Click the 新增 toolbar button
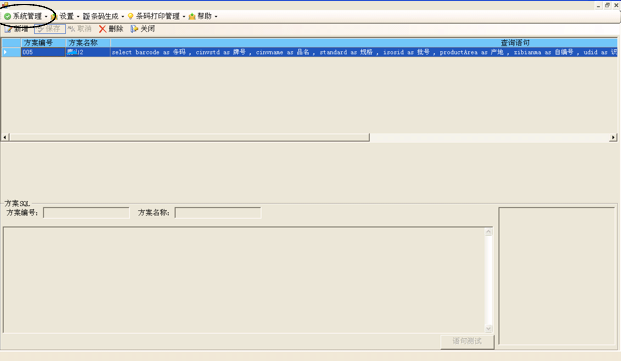The width and height of the screenshot is (621, 362). 17,29
